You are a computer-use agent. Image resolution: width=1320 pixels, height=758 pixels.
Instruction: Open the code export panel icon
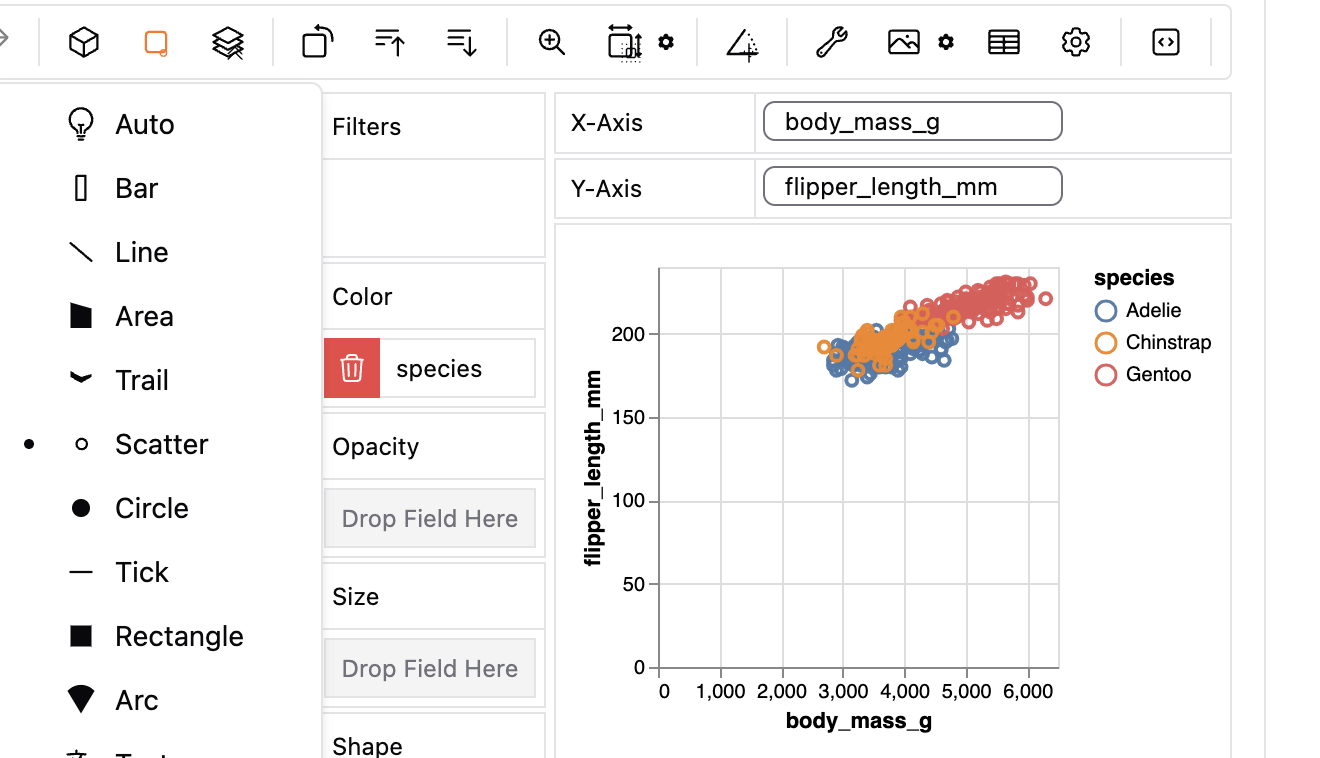1165,42
